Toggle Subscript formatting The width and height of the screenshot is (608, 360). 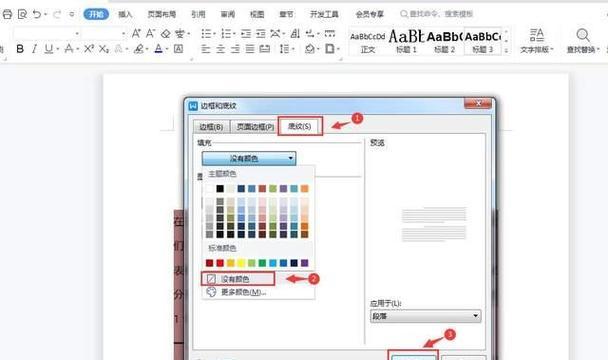point(104,49)
